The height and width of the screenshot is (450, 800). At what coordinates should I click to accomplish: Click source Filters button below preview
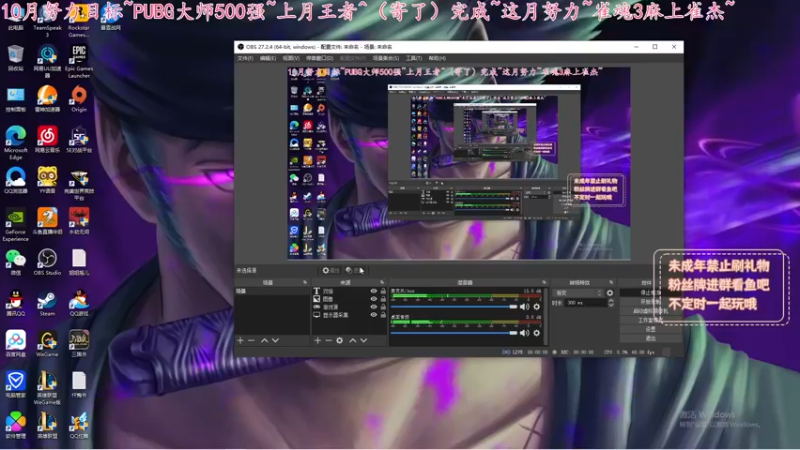pyautogui.click(x=355, y=270)
